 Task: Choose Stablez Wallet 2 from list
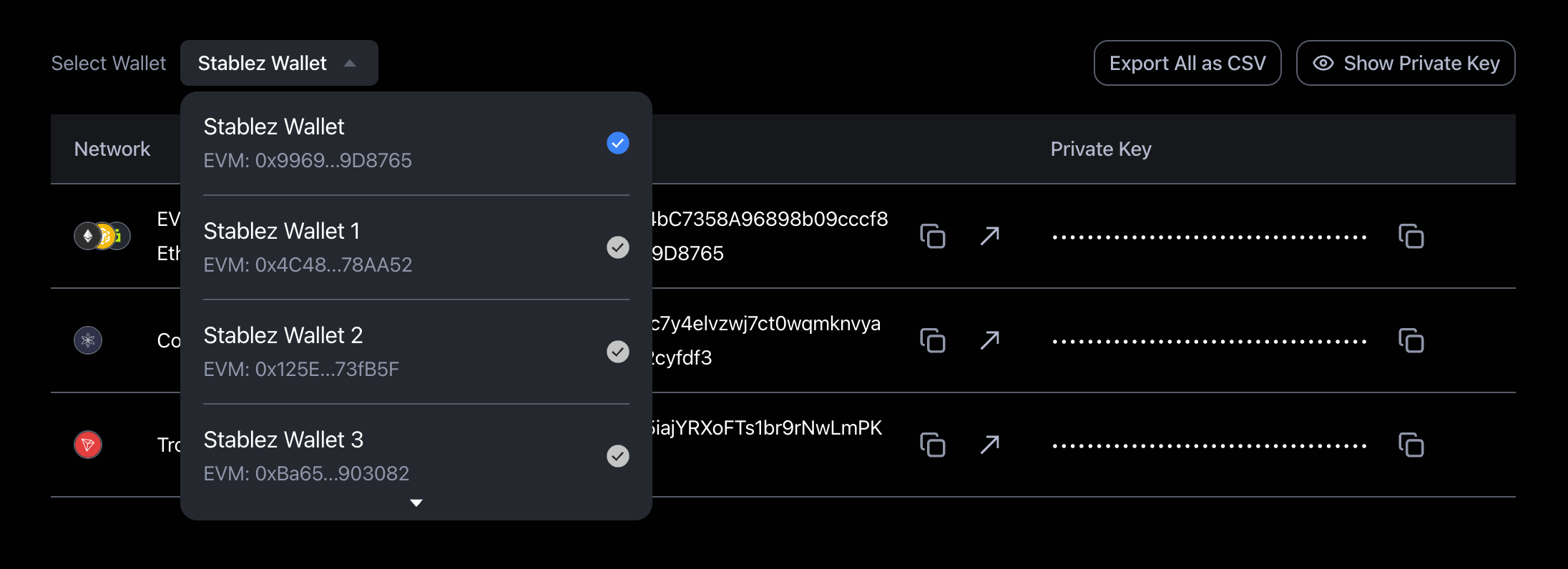click(283, 335)
